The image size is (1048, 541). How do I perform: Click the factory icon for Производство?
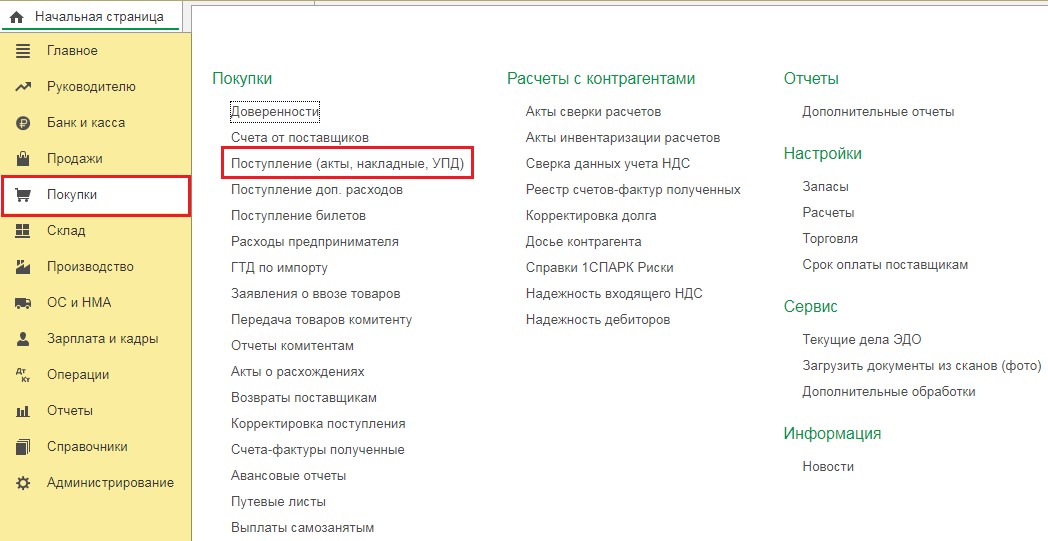[23, 267]
